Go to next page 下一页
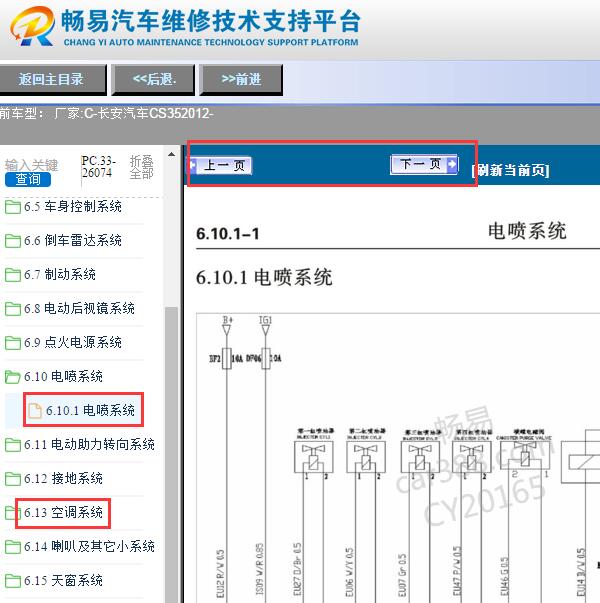Screen dimensions: 600x603 tap(423, 165)
